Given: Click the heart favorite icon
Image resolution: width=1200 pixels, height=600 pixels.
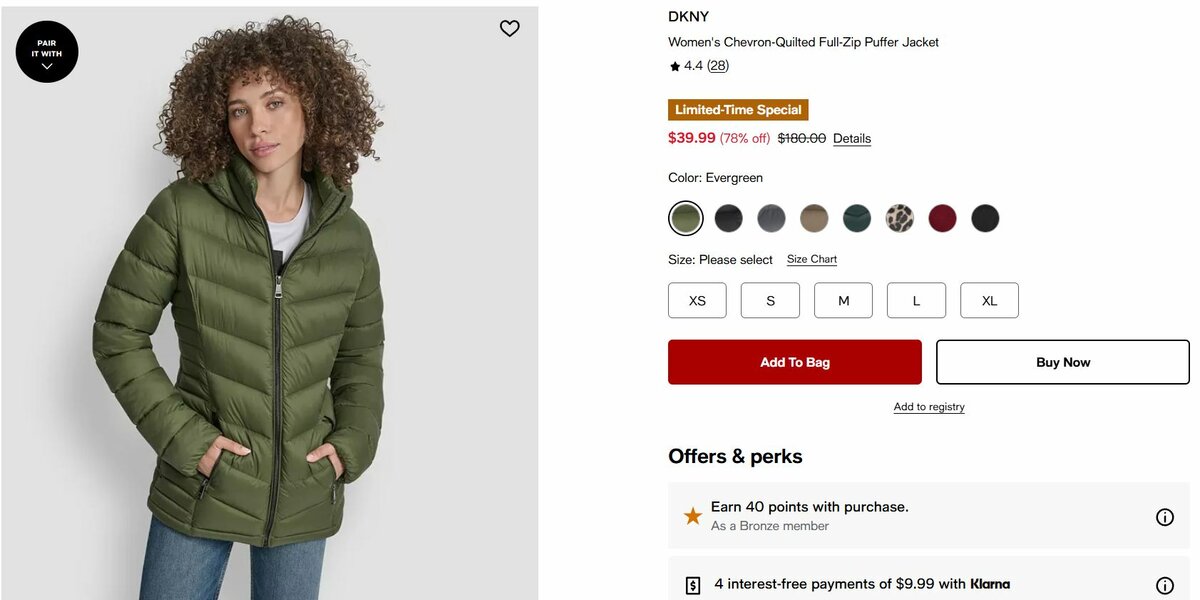Looking at the screenshot, I should (x=510, y=28).
